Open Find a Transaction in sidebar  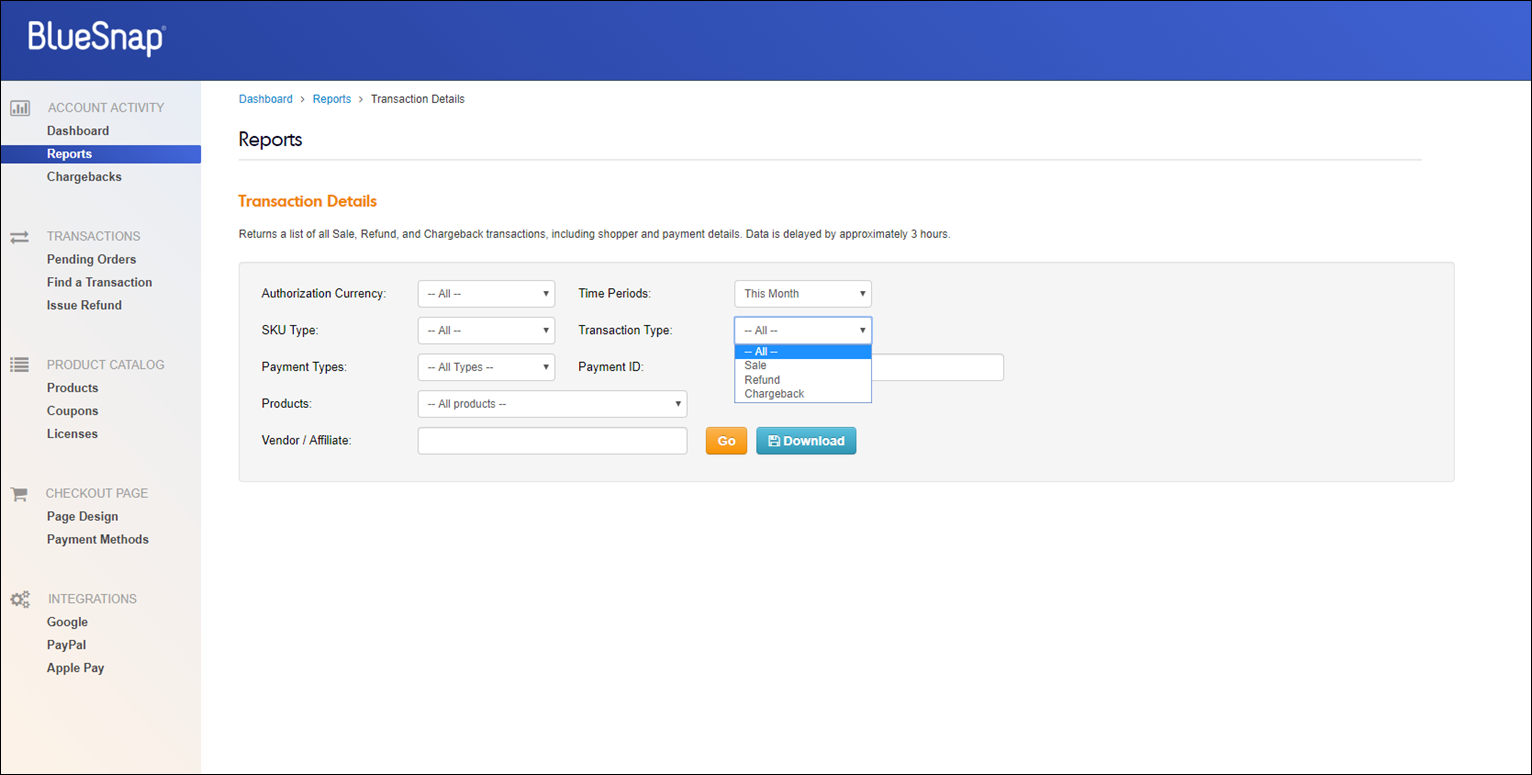pyautogui.click(x=100, y=283)
